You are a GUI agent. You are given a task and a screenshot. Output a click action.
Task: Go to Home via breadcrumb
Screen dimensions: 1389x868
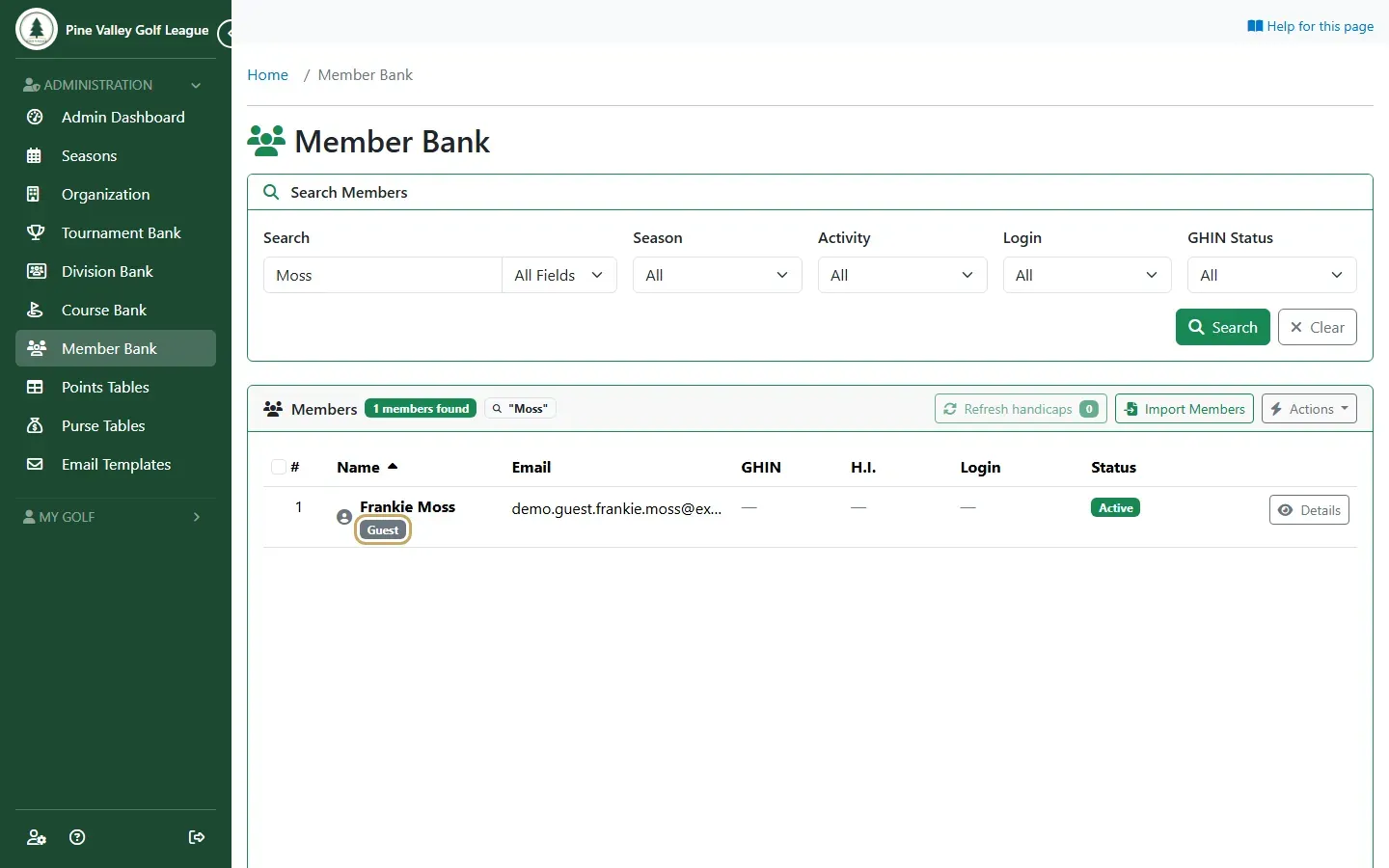(x=267, y=75)
